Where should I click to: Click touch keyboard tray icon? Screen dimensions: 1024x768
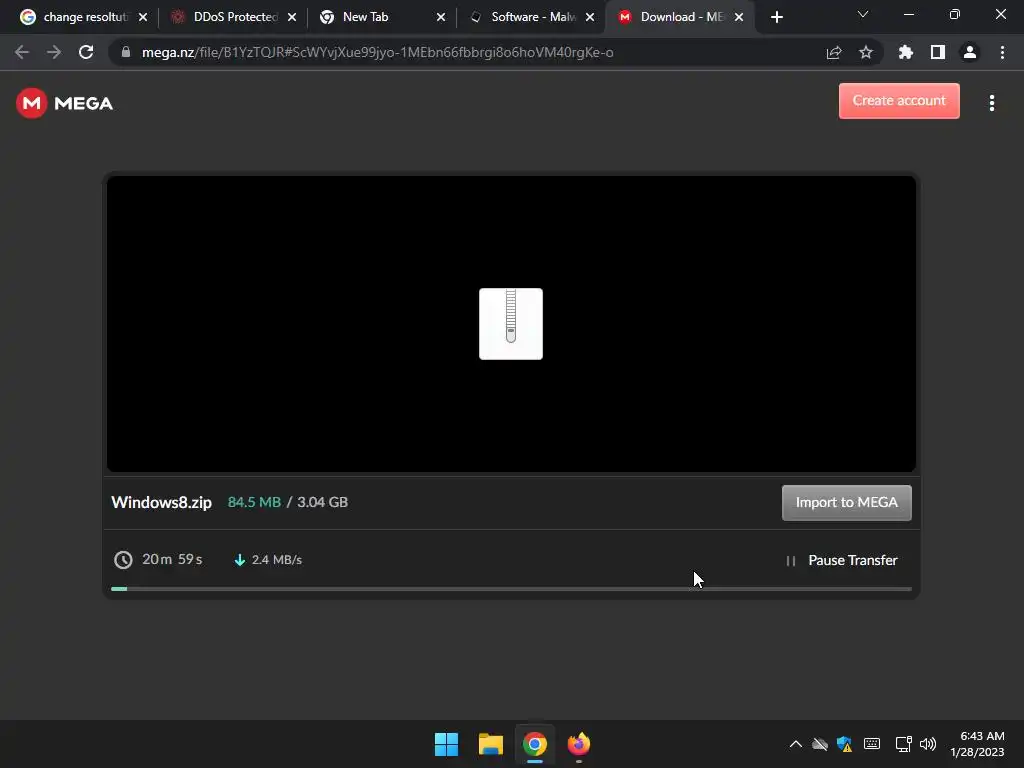872,744
